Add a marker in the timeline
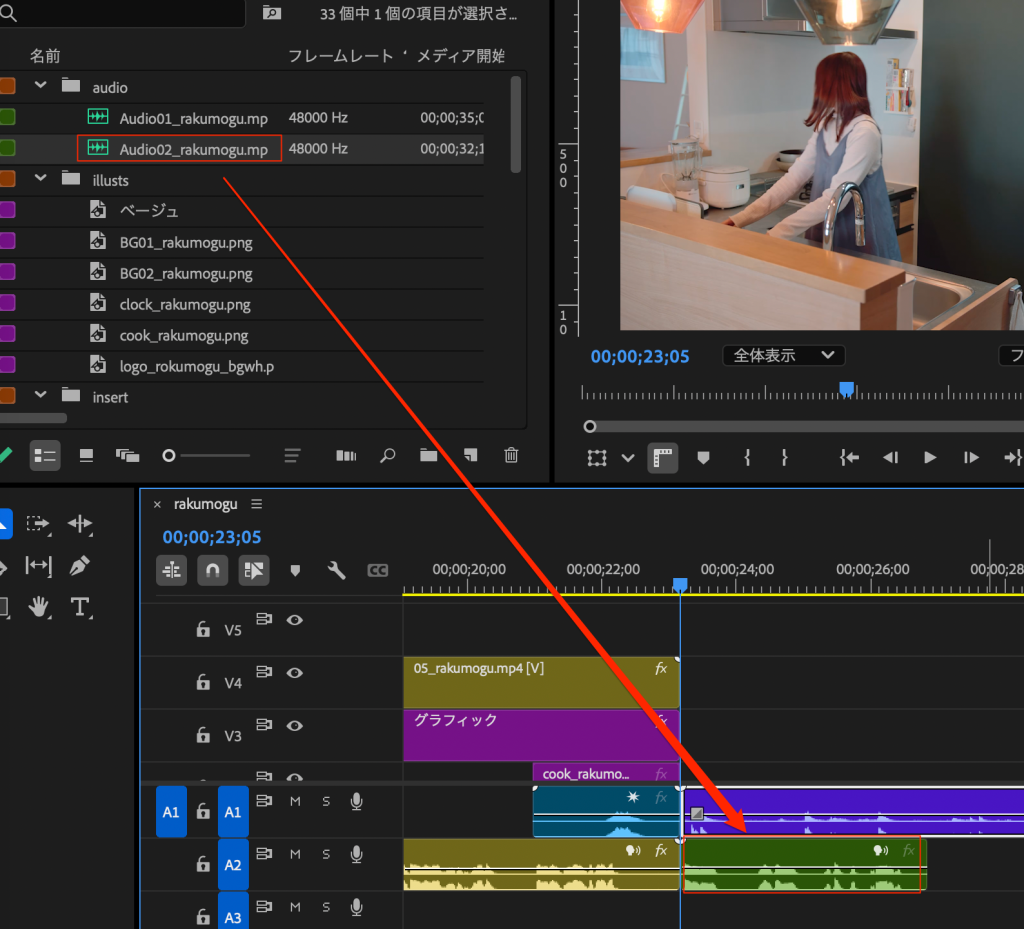The width and height of the screenshot is (1024, 929). 295,570
